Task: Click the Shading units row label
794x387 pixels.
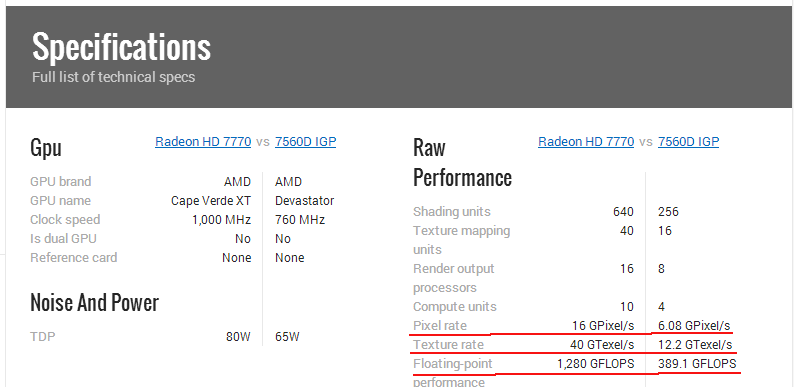Action: [x=452, y=212]
